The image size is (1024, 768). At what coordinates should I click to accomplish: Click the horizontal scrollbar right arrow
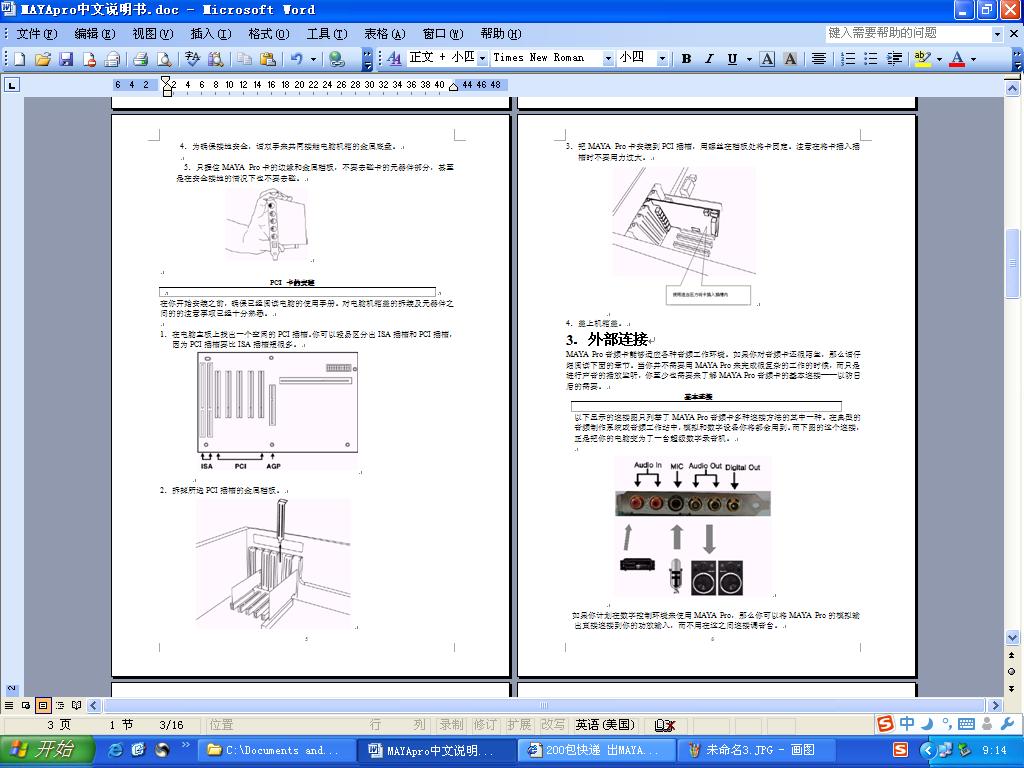995,705
